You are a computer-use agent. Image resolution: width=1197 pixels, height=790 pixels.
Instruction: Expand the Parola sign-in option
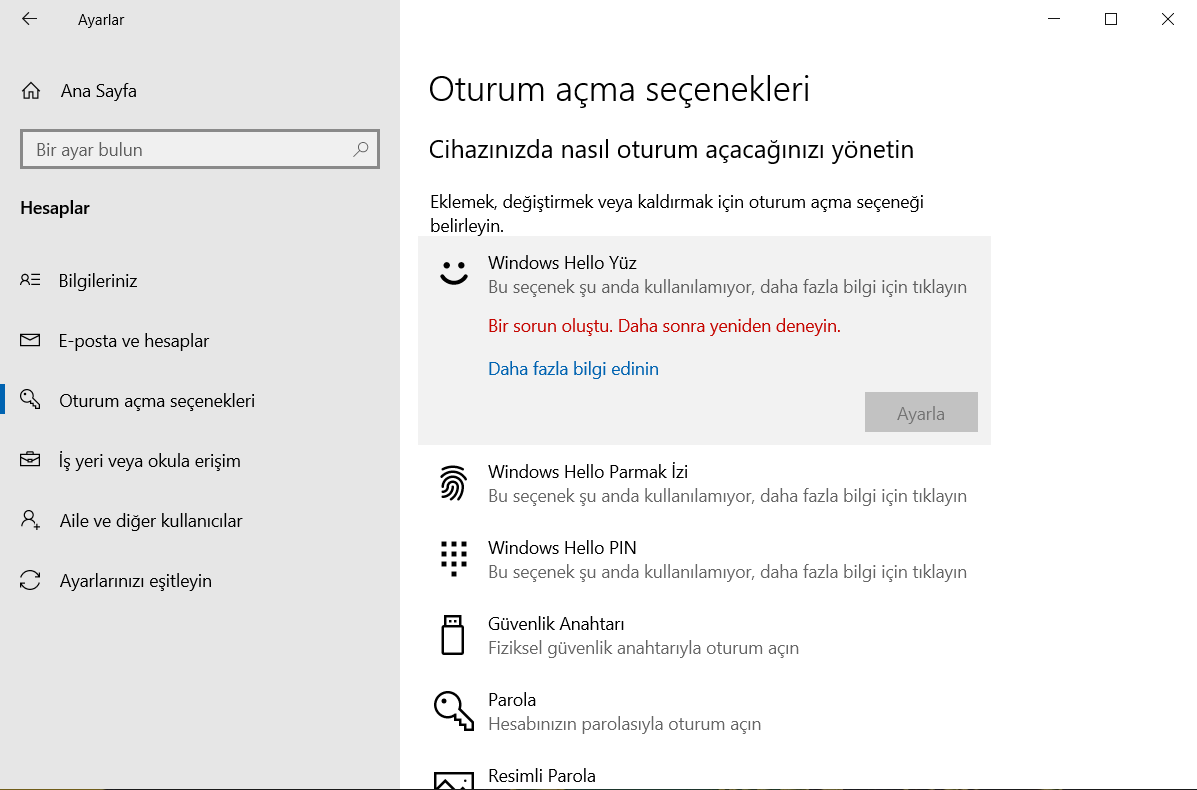pyautogui.click(x=704, y=711)
